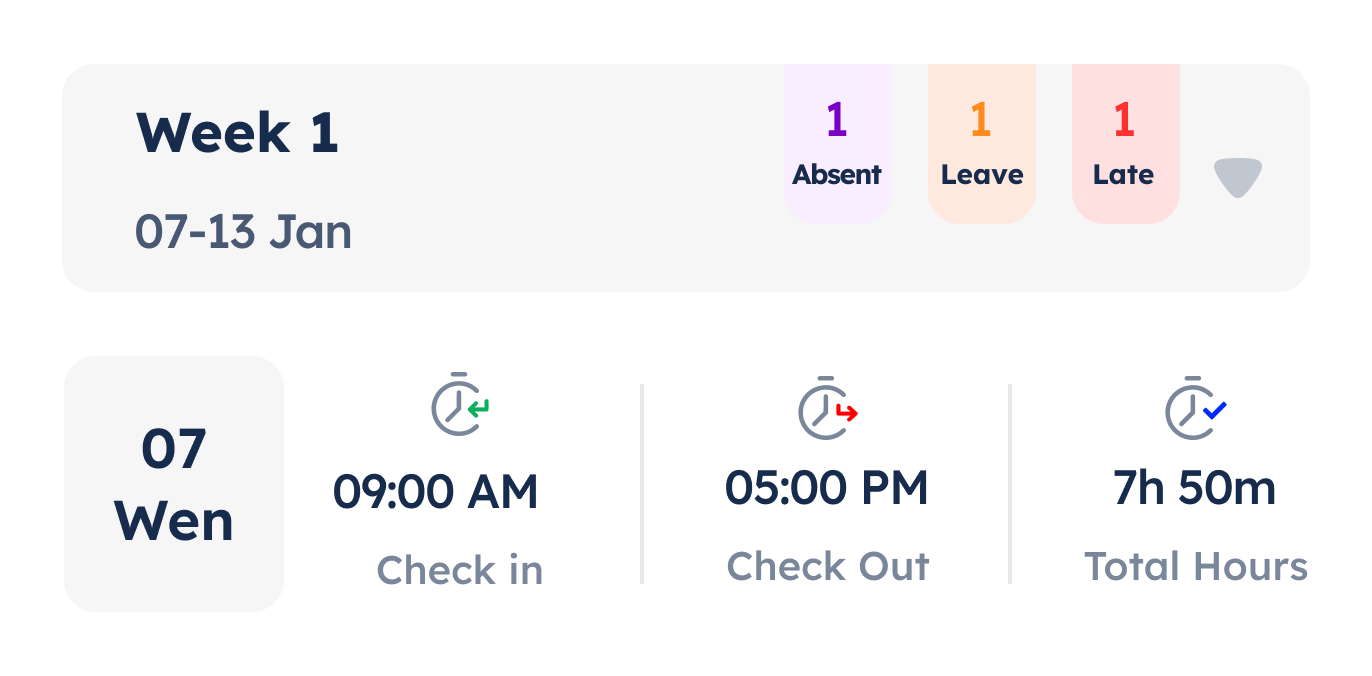Click the Total Hours caption
Screen dimensions: 1372x676
pos(1196,566)
